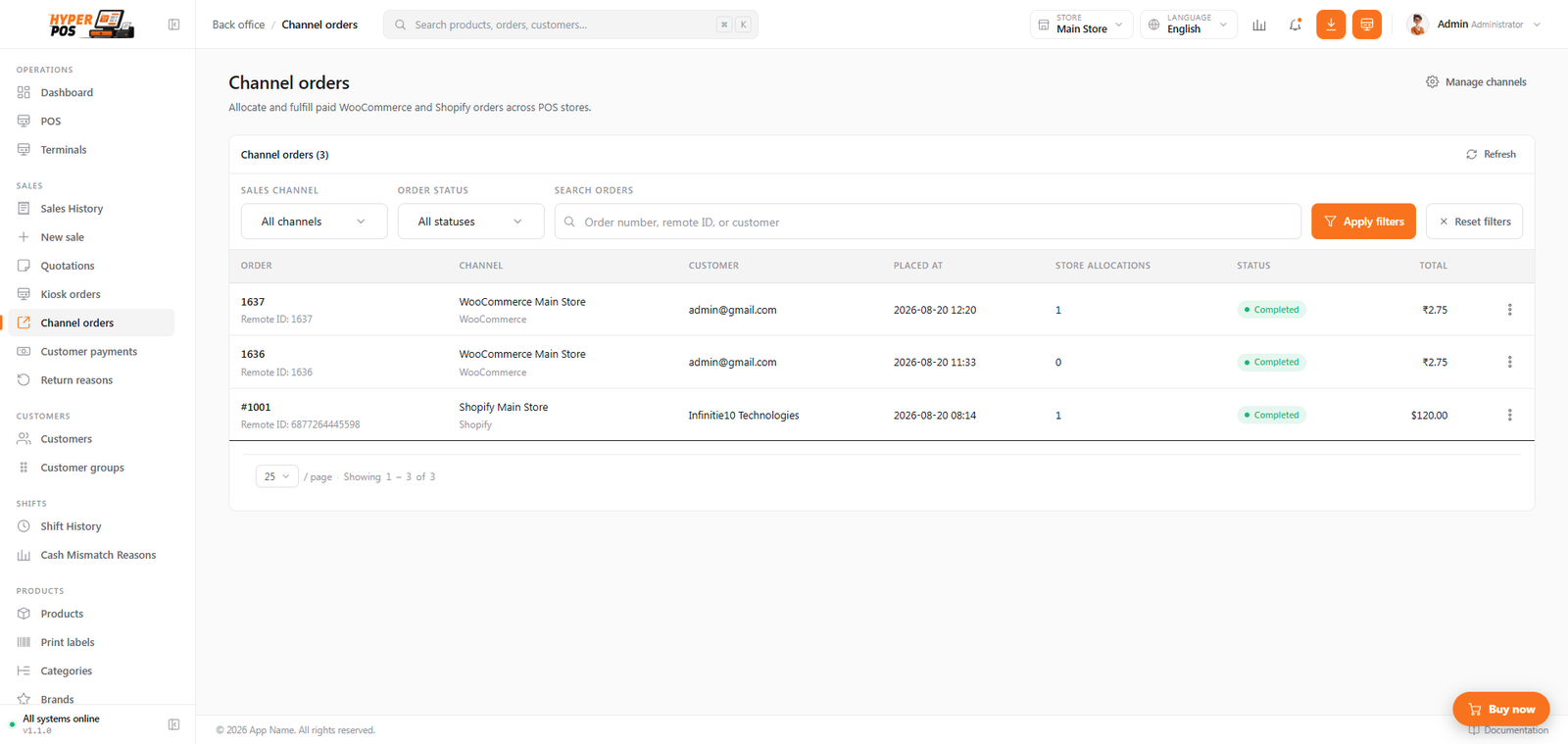This screenshot has width=1568, height=744.
Task: Open the Store selector dropdown
Action: [x=1081, y=25]
